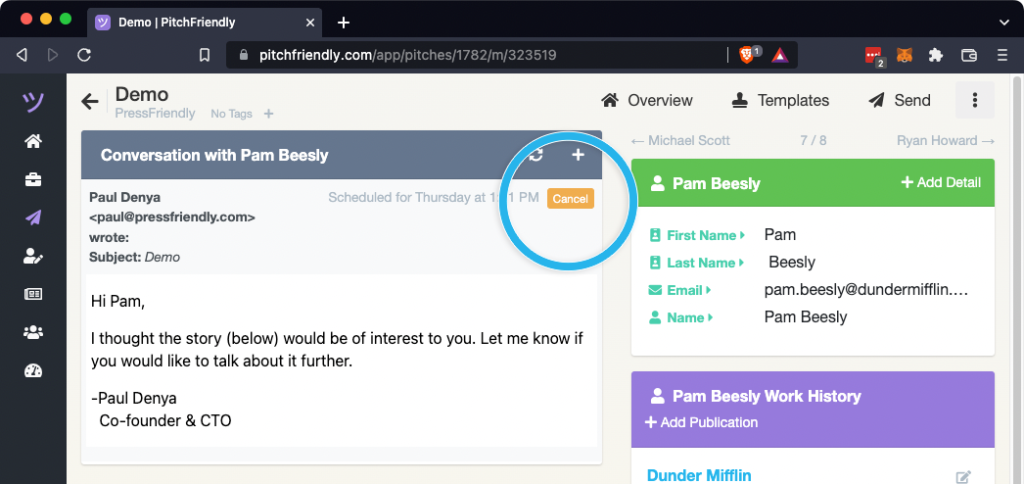Open the Brave wallet icon
Image resolution: width=1024 pixels, height=484 pixels.
pos(968,56)
